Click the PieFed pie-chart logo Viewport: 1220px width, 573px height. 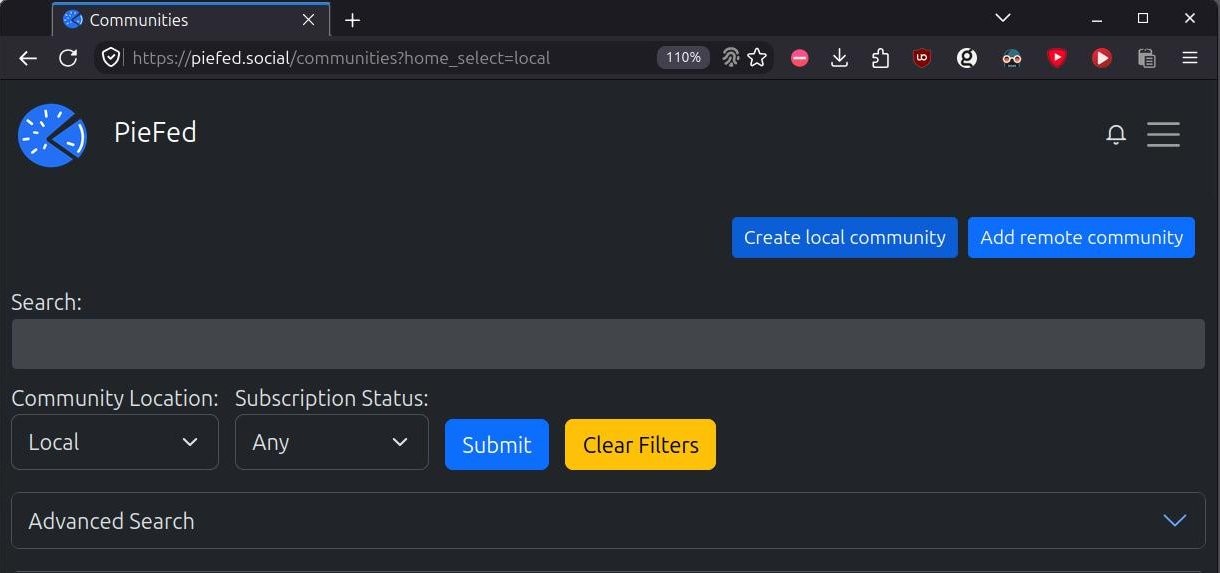pos(52,135)
